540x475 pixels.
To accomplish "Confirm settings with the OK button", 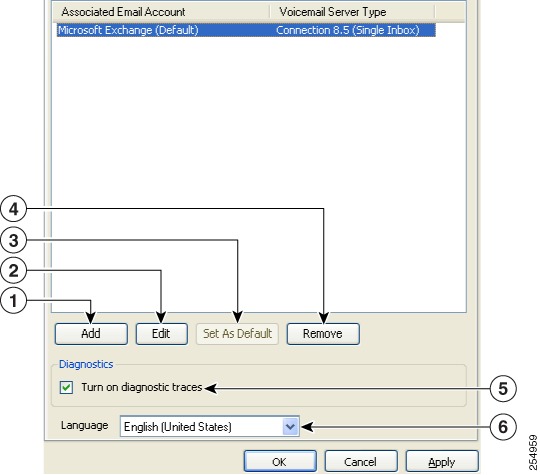I will 280,461.
